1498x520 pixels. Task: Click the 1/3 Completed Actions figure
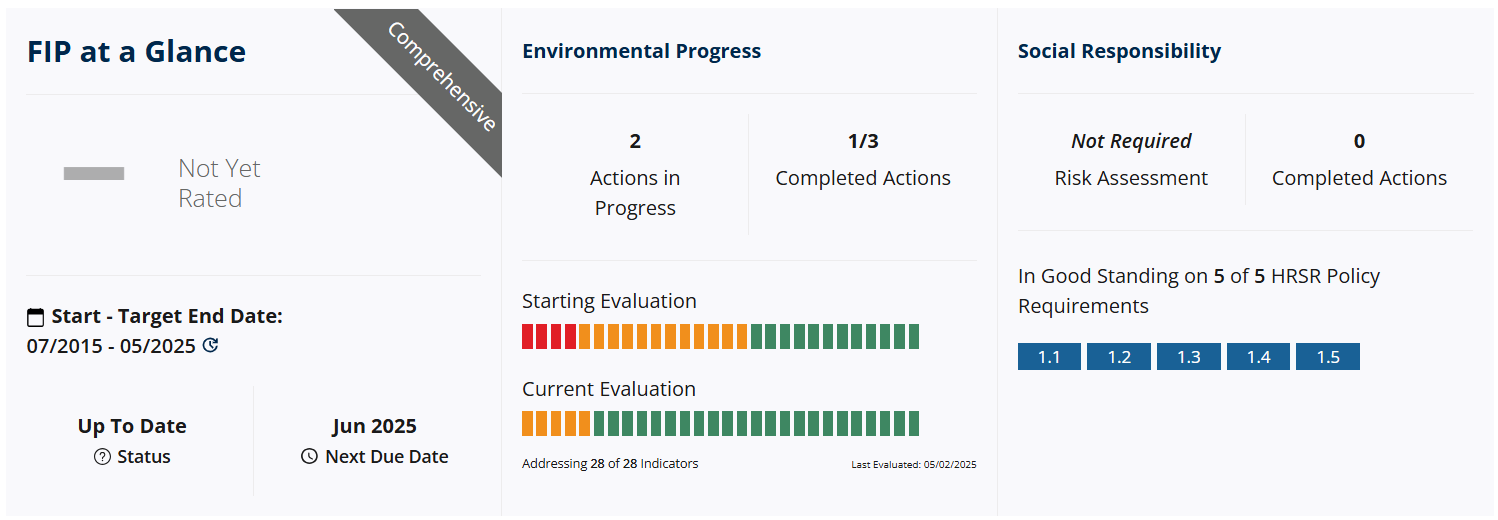click(863, 141)
